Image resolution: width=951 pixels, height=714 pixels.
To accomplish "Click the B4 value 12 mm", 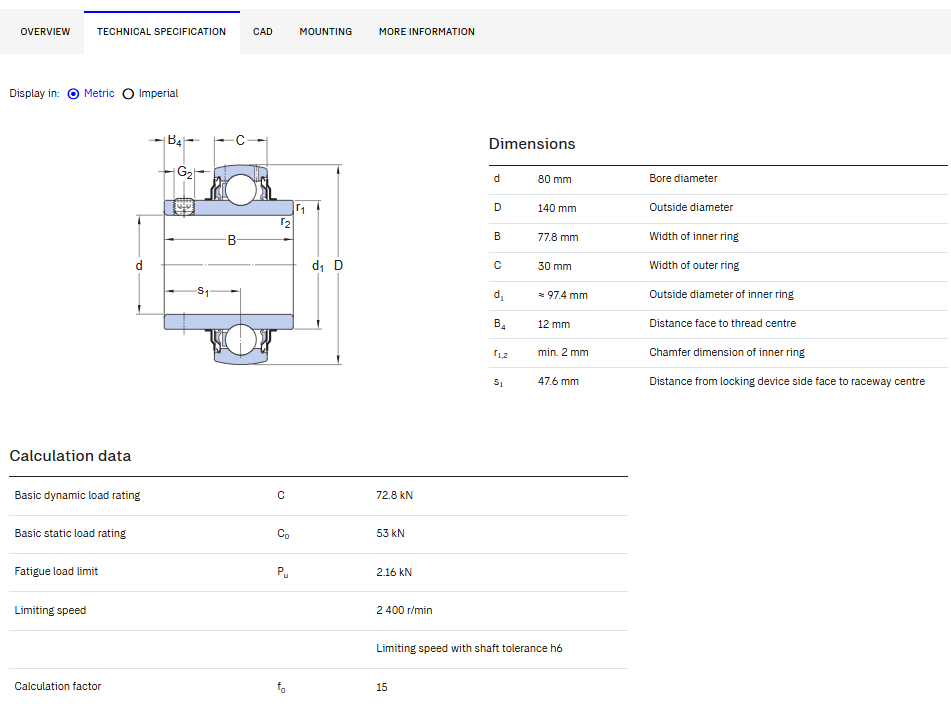I will tap(554, 324).
